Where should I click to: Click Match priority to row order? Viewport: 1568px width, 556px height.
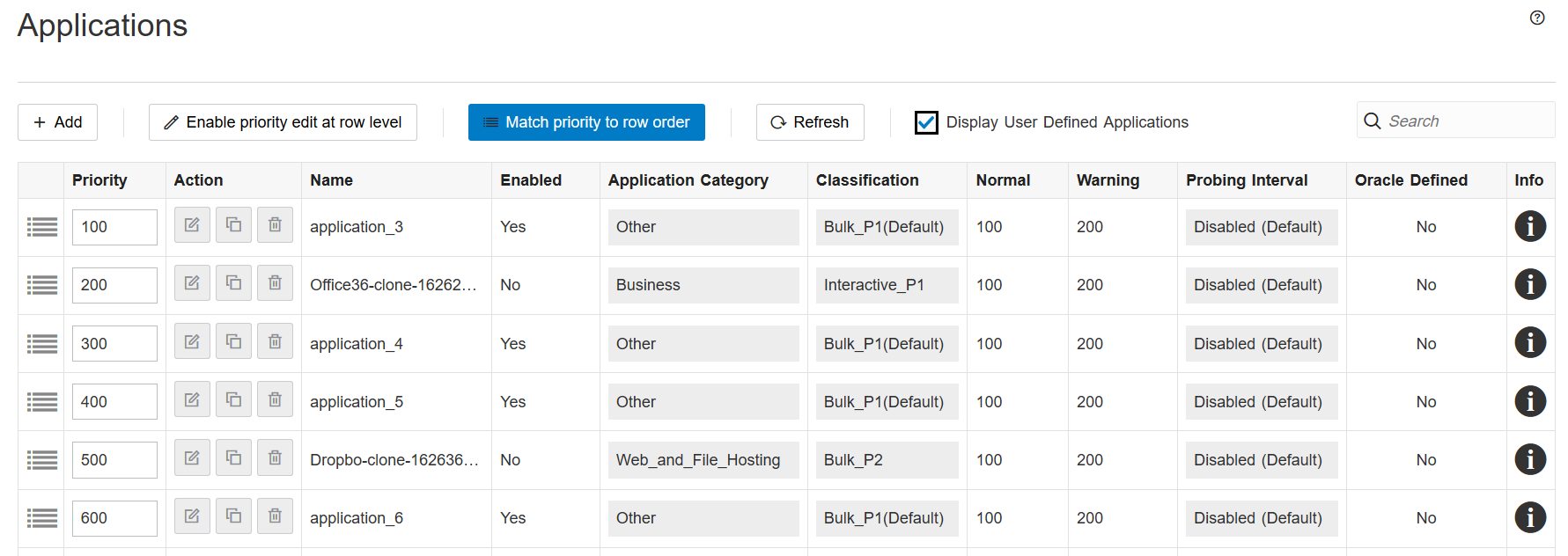[586, 122]
